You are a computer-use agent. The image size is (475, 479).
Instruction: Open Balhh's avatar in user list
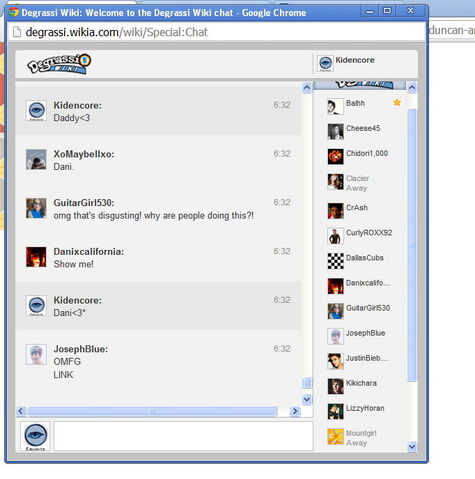(x=335, y=107)
